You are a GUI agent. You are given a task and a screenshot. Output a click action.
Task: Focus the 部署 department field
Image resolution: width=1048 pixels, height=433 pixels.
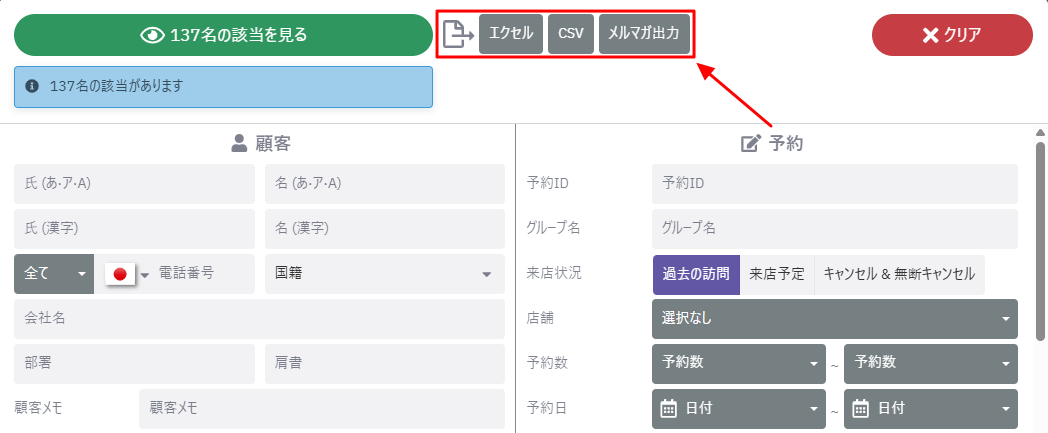point(134,364)
